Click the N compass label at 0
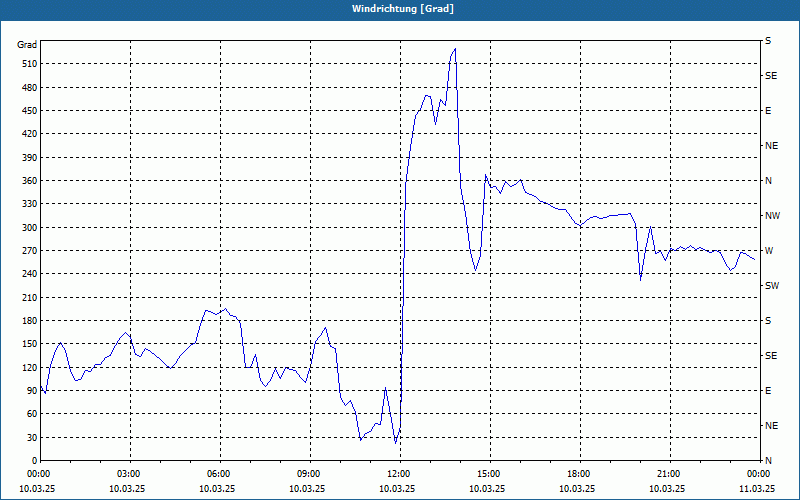Viewport: 800px width, 500px height. click(x=768, y=461)
